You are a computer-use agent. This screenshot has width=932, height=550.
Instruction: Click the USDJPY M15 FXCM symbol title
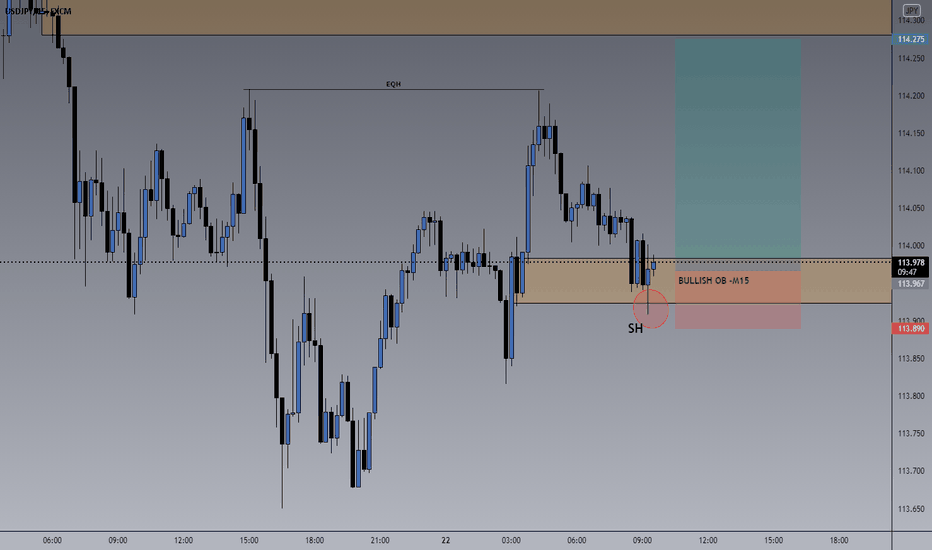[x=38, y=11]
